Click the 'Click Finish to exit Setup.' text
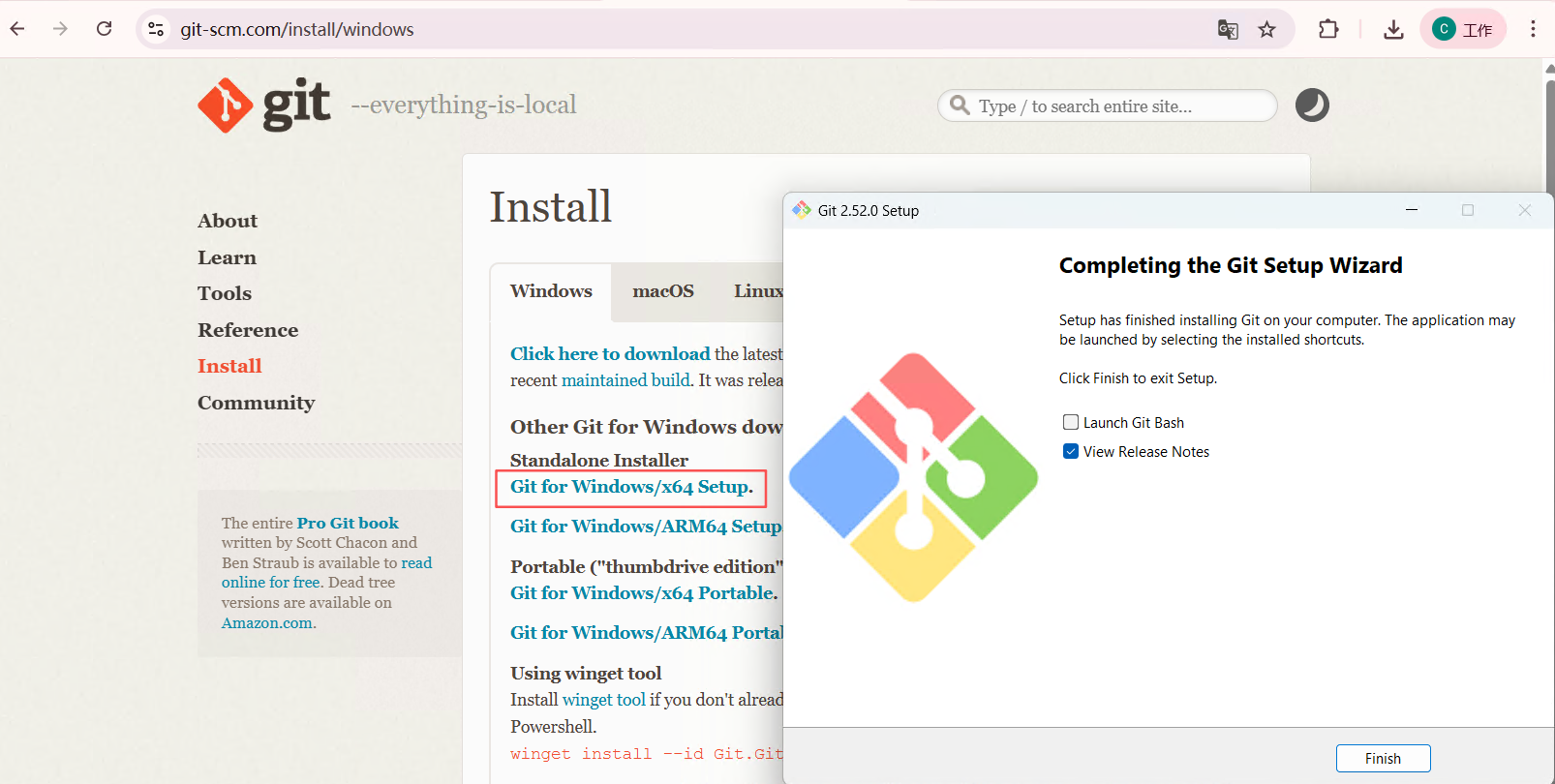Image resolution: width=1555 pixels, height=784 pixels. (x=1138, y=378)
